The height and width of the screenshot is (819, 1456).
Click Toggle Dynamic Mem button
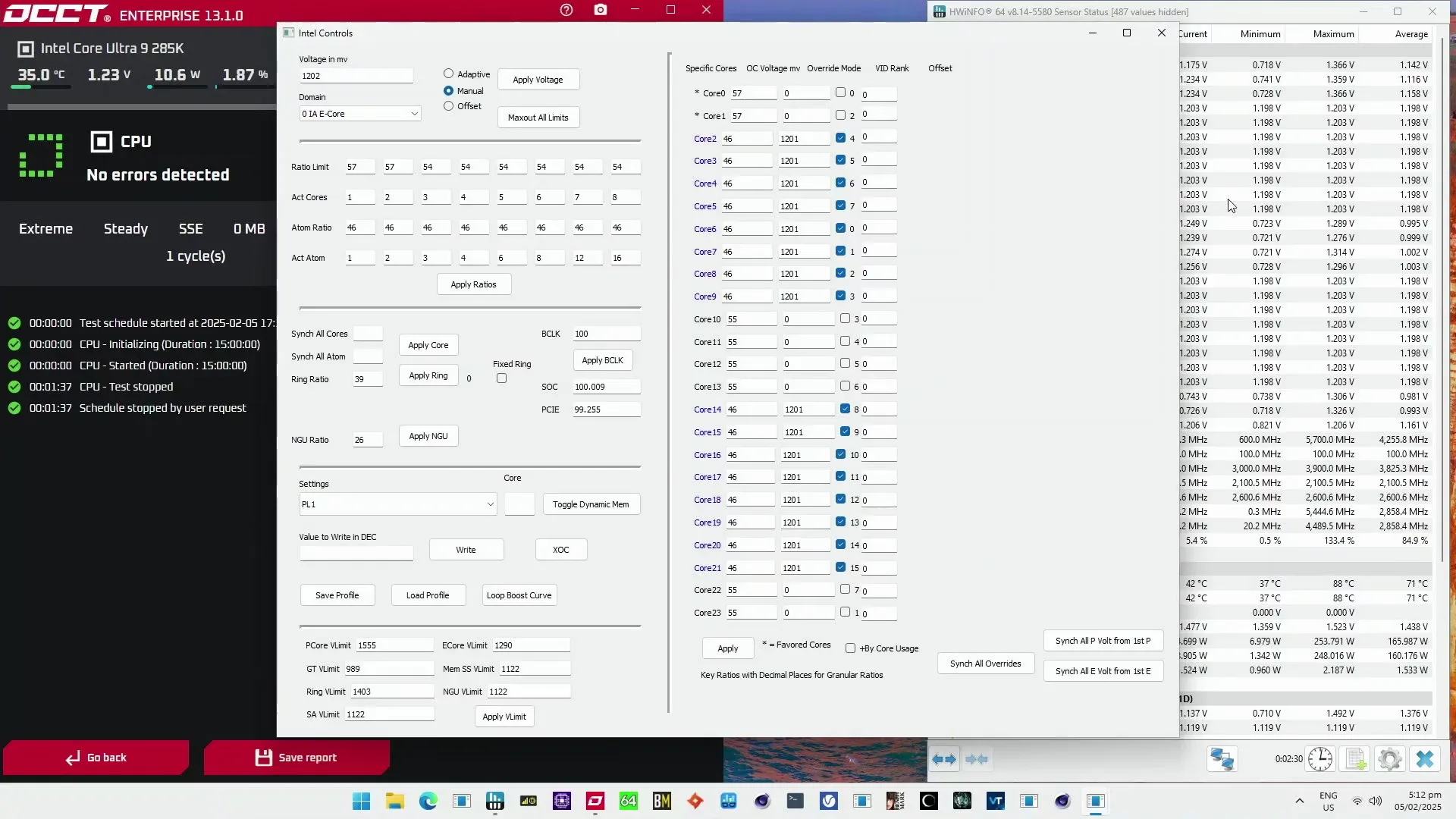591,504
